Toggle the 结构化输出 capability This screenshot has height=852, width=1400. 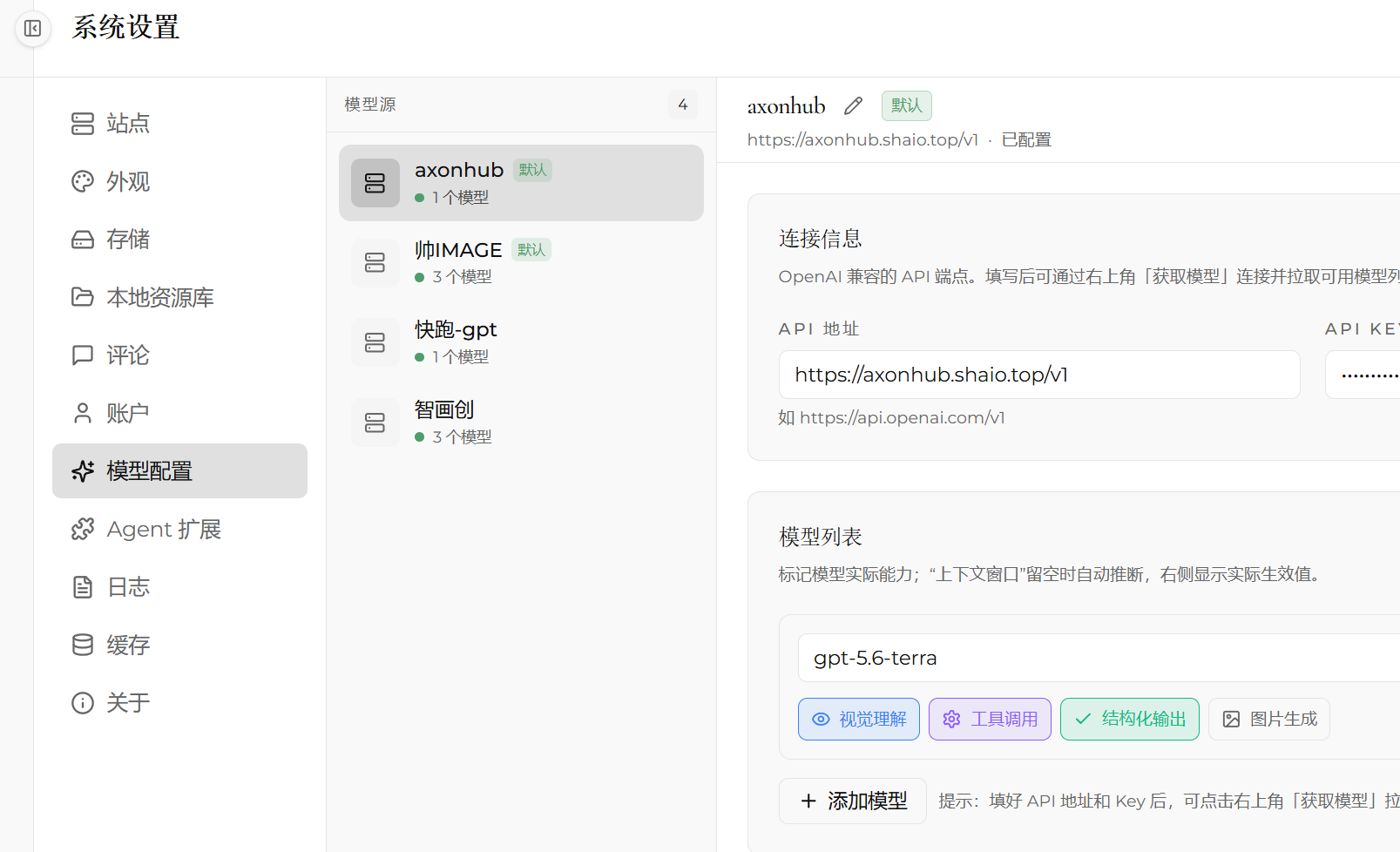point(1130,719)
